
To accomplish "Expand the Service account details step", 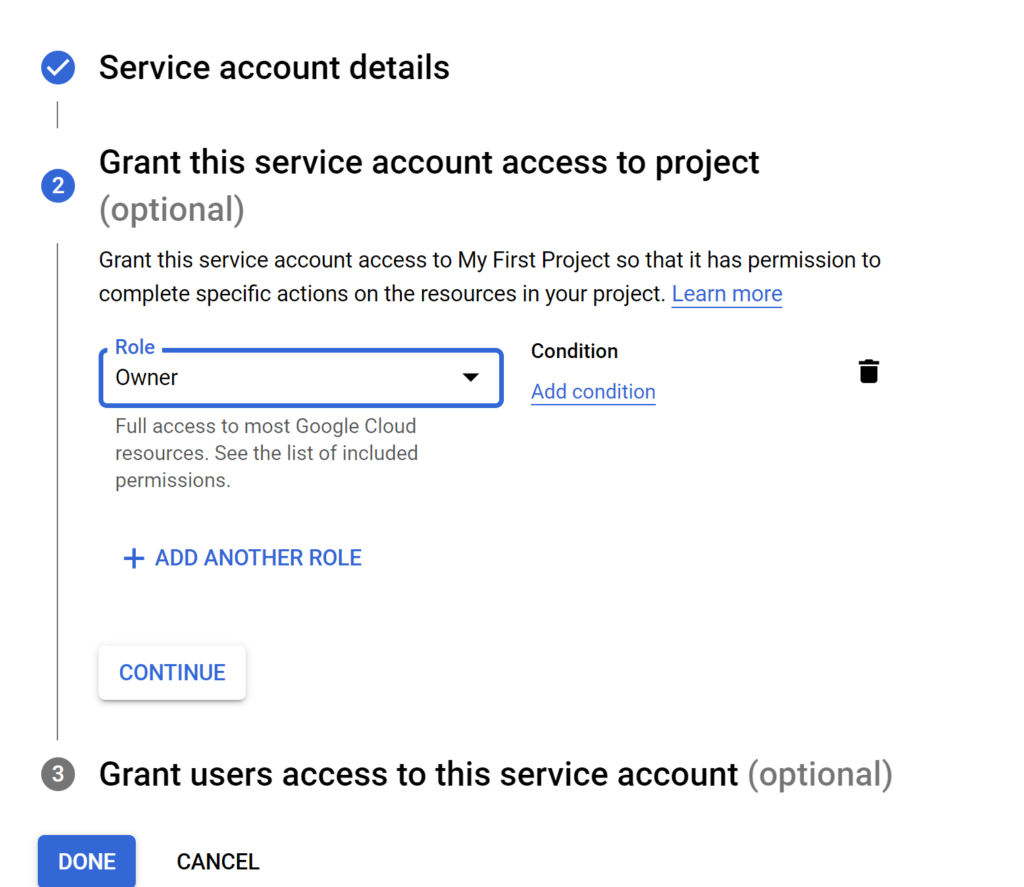I will pyautogui.click(x=274, y=67).
